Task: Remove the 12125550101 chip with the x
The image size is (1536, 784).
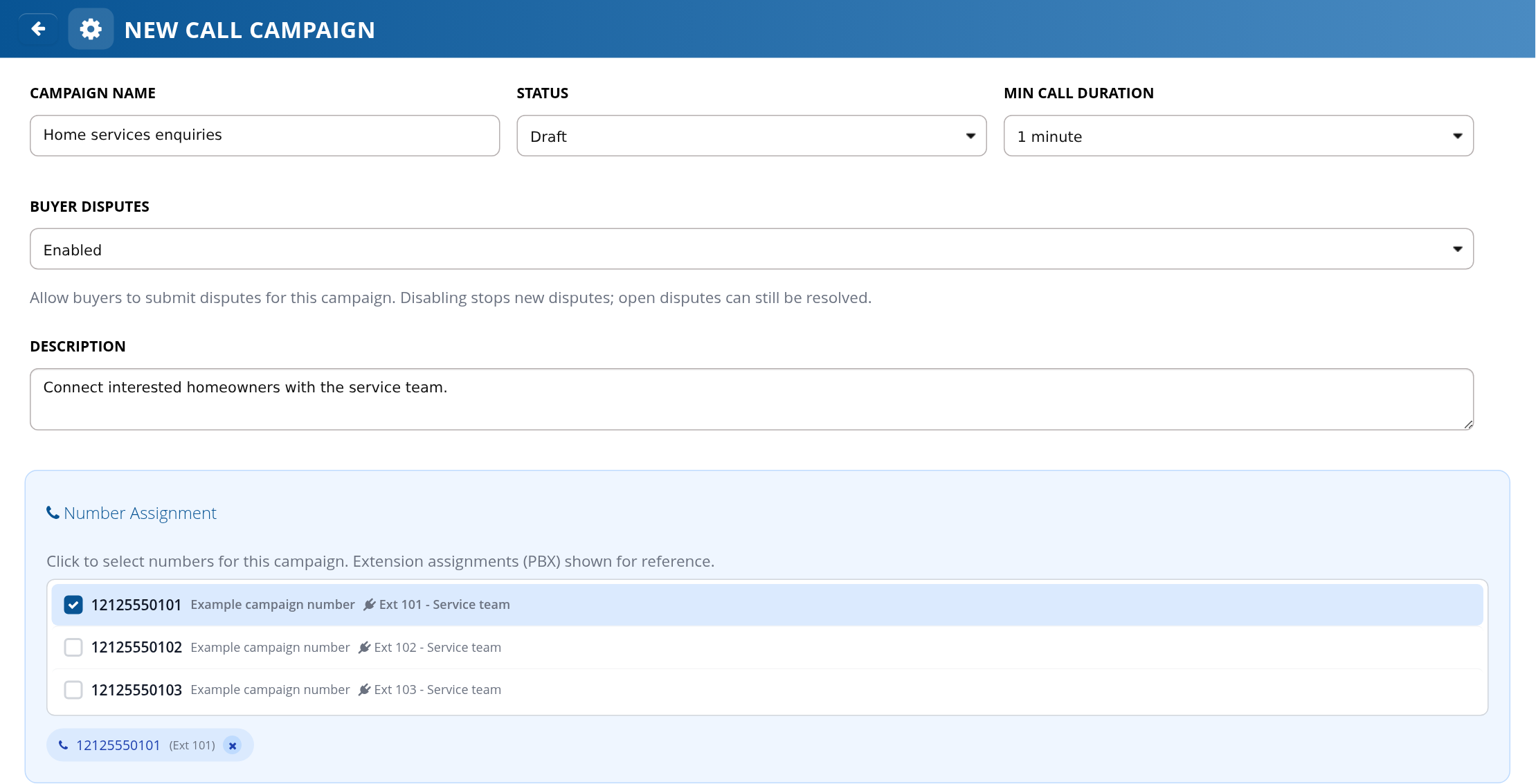Action: tap(233, 745)
